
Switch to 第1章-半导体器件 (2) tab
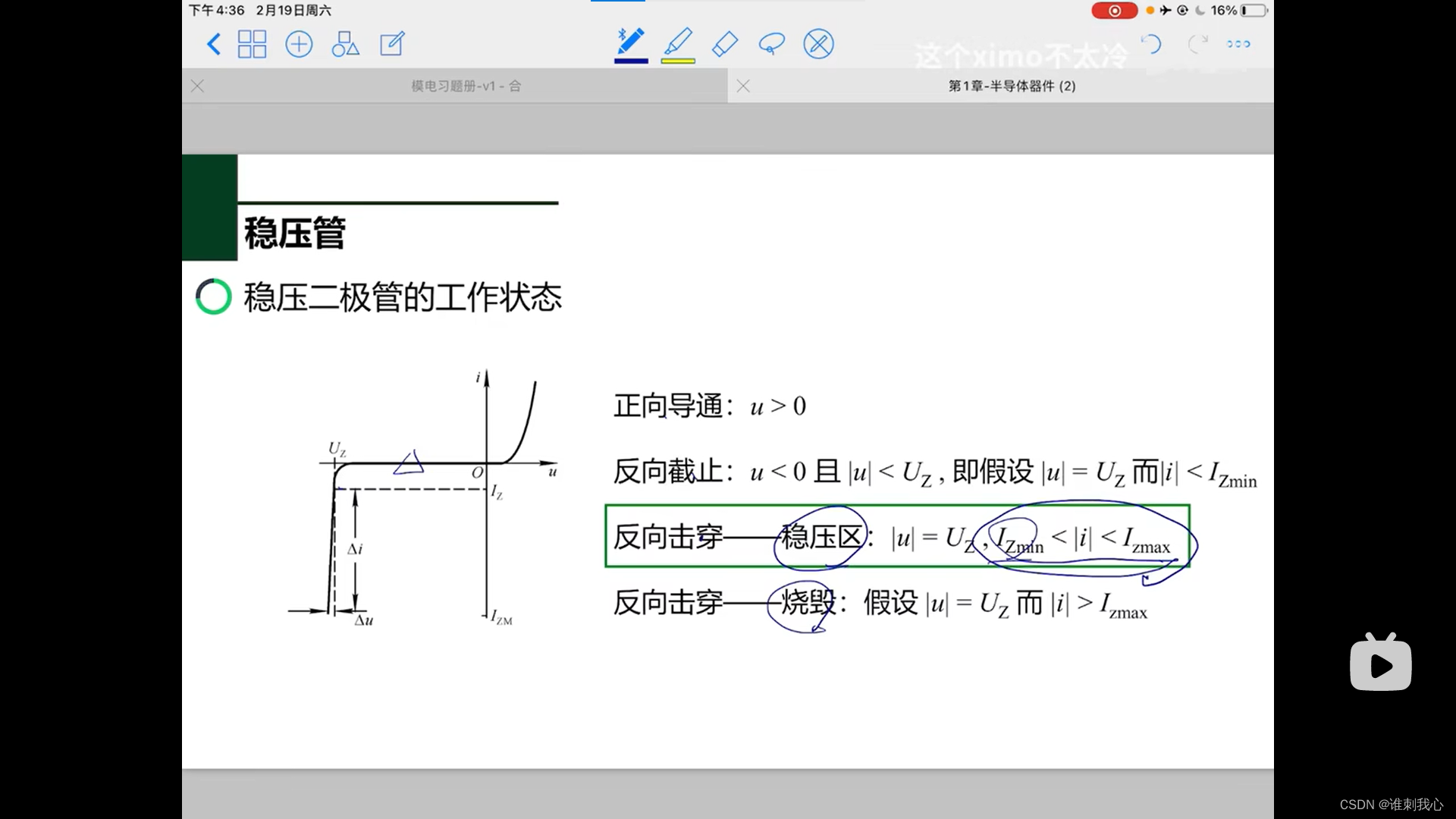(1012, 86)
